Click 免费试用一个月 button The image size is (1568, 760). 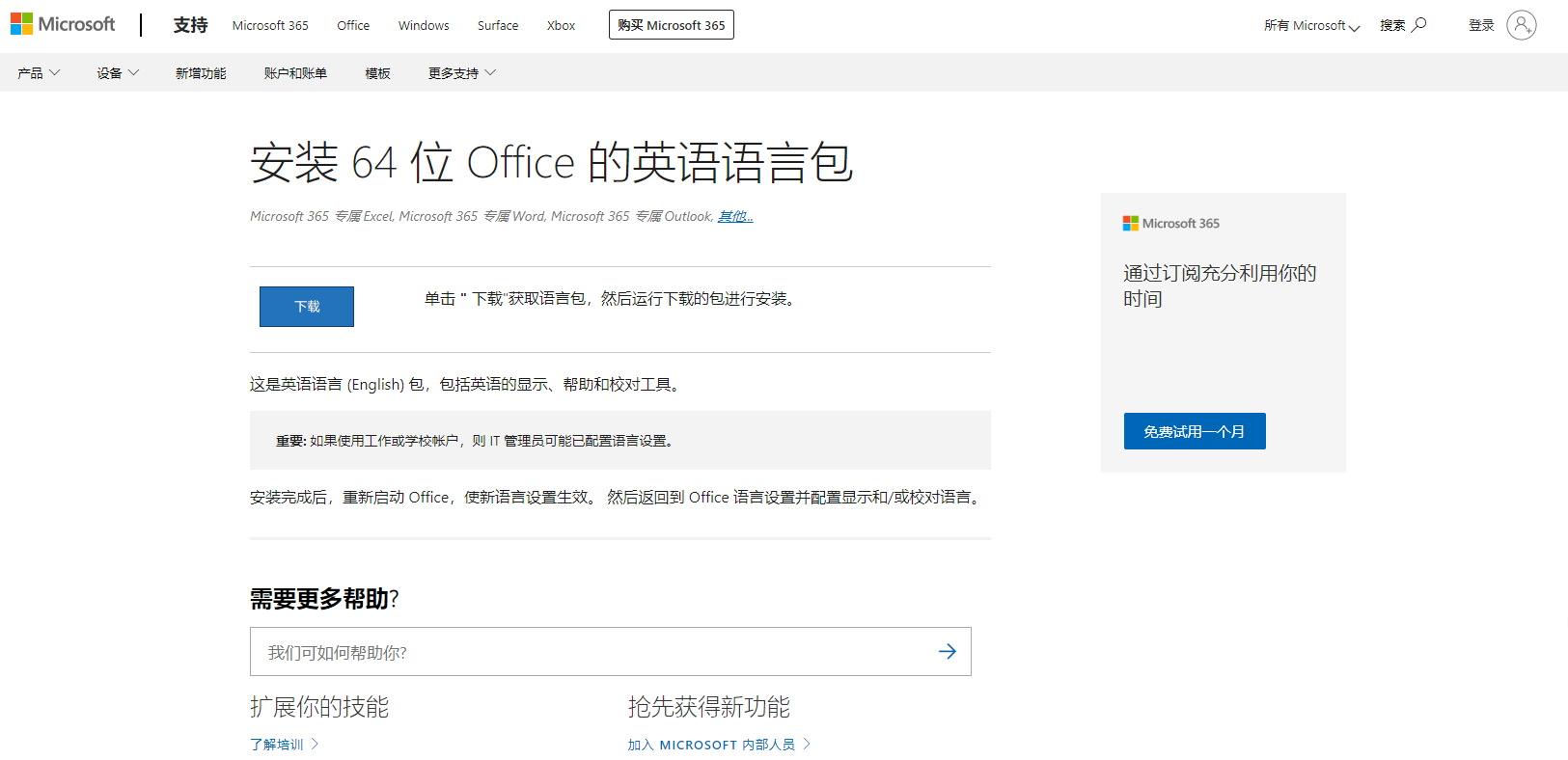click(x=1195, y=431)
